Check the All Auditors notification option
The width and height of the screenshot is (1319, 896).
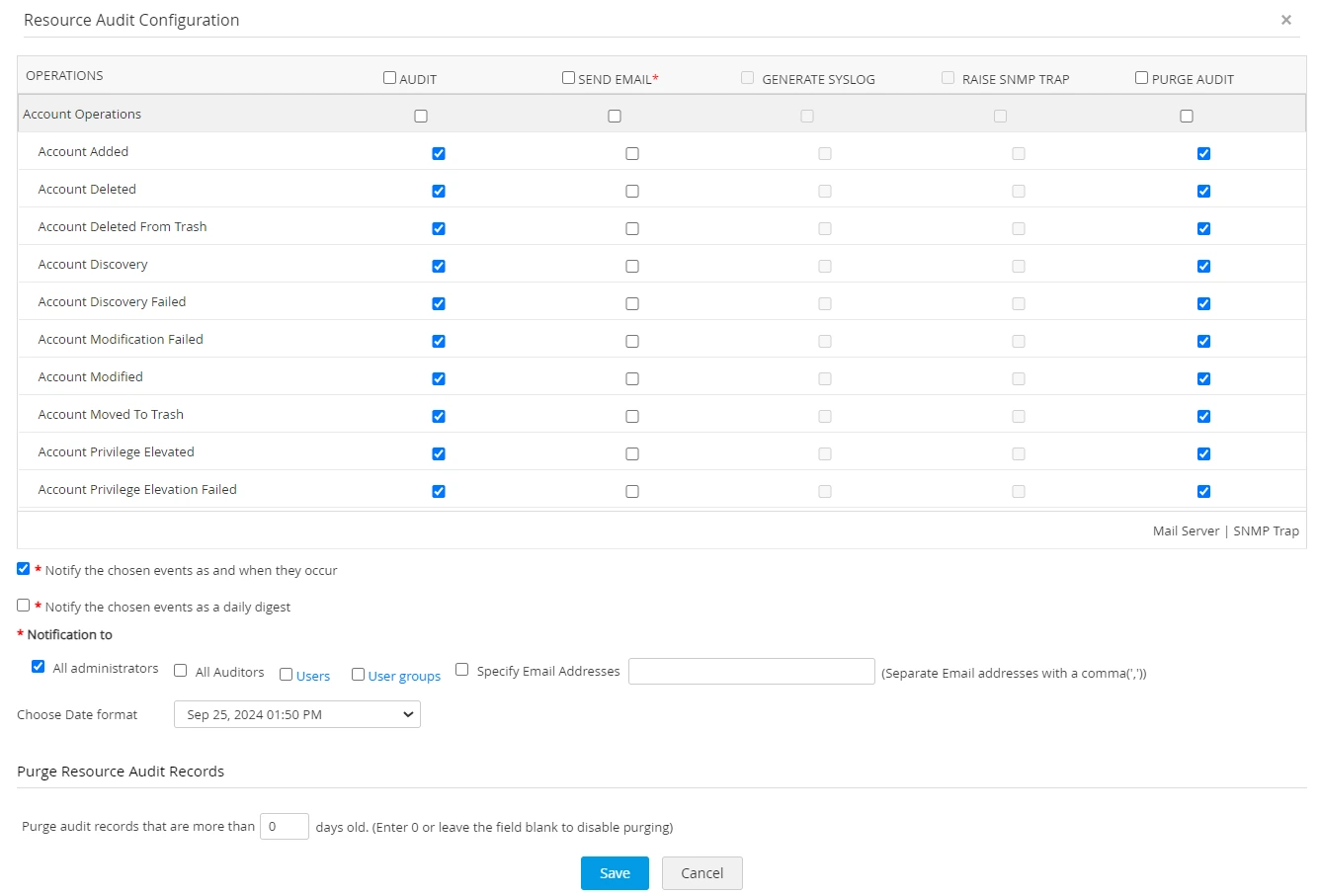click(180, 671)
